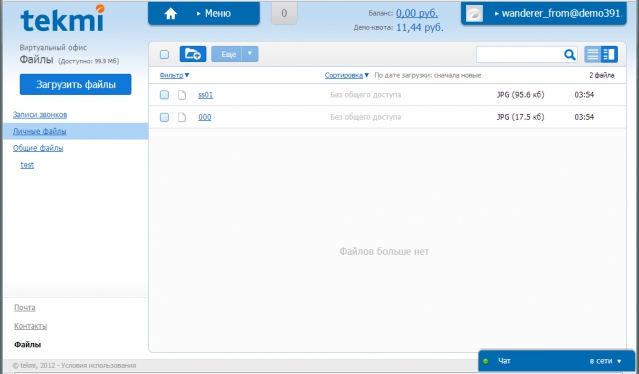Viewport: 639px width, 374px height.
Task: Click the JPG (17.5 кб) size text
Action: (x=520, y=117)
